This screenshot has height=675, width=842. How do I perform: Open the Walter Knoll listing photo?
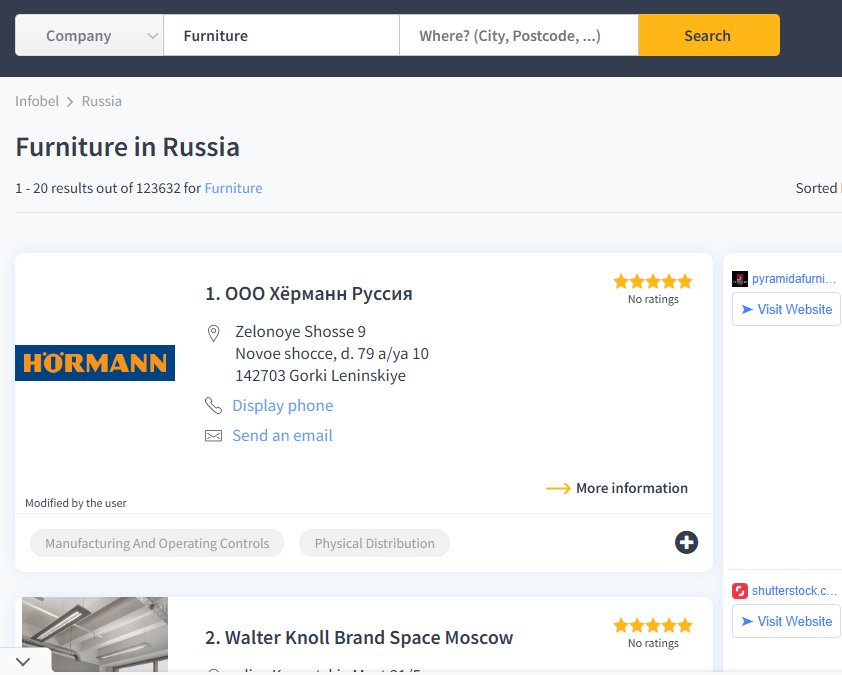click(x=95, y=634)
